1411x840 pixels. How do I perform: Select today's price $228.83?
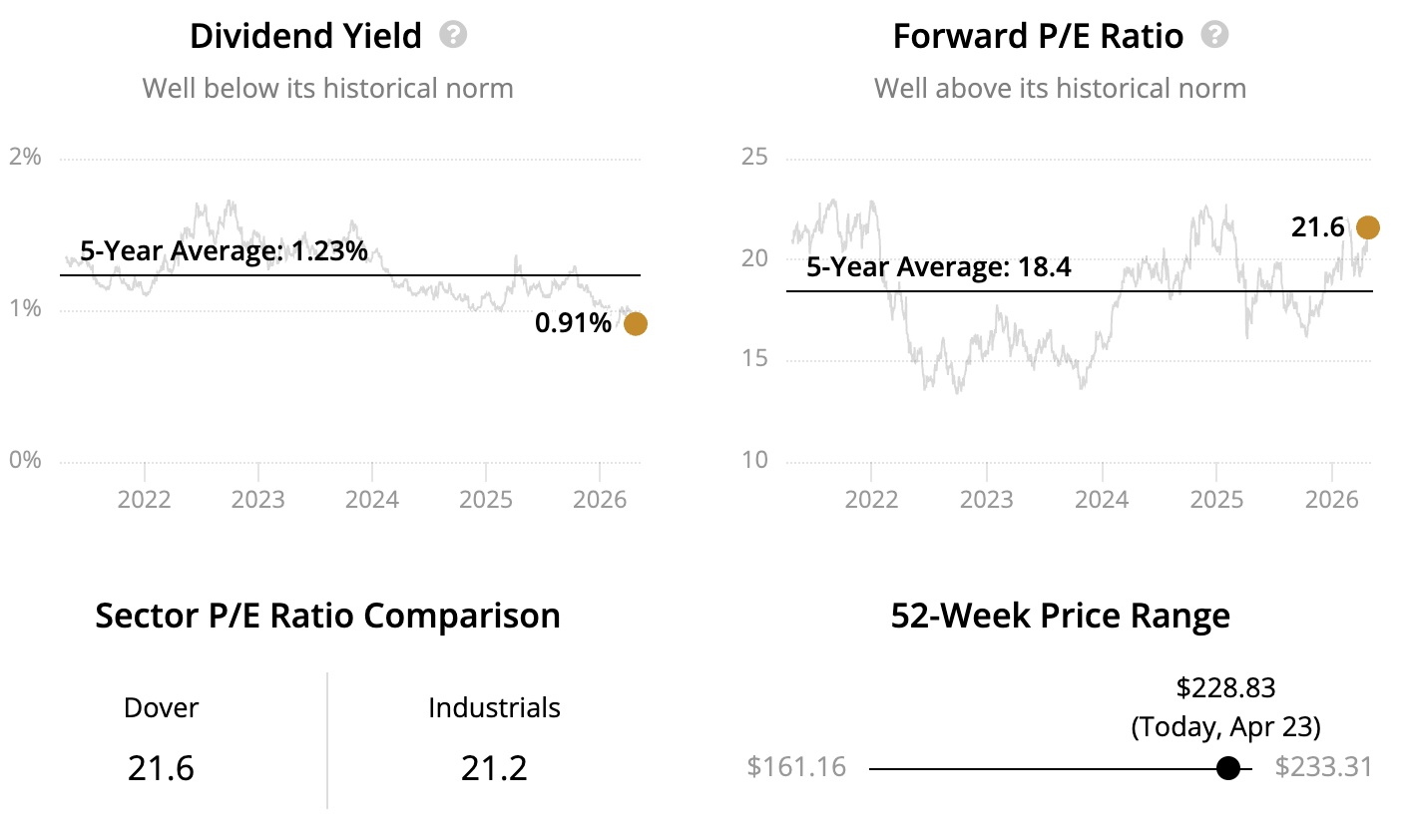(1225, 687)
